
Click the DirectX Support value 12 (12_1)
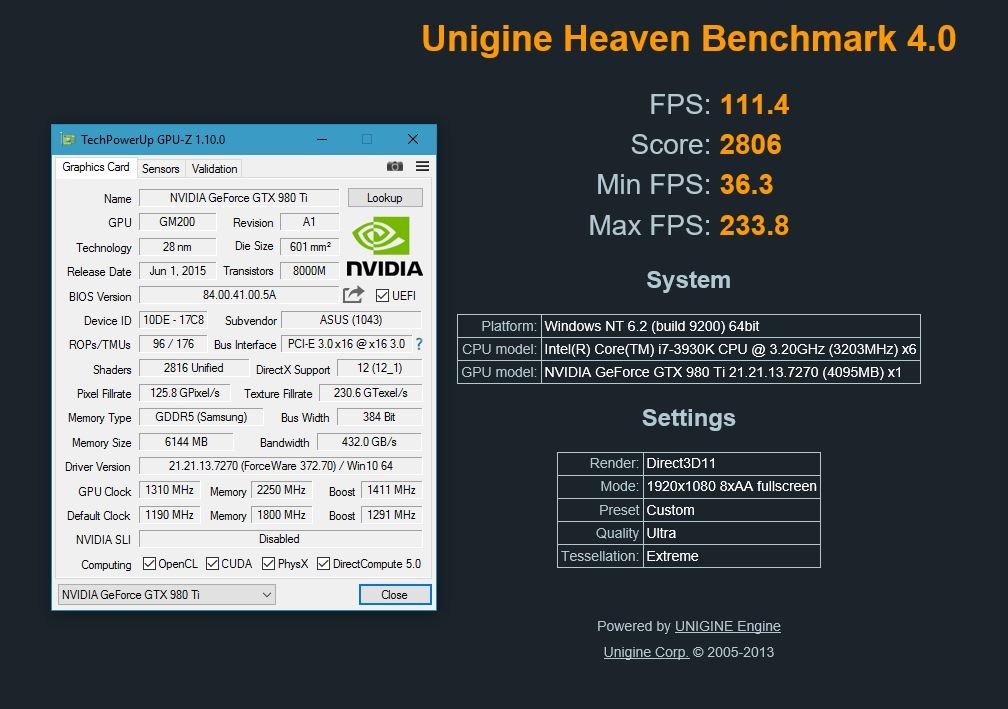pos(380,368)
